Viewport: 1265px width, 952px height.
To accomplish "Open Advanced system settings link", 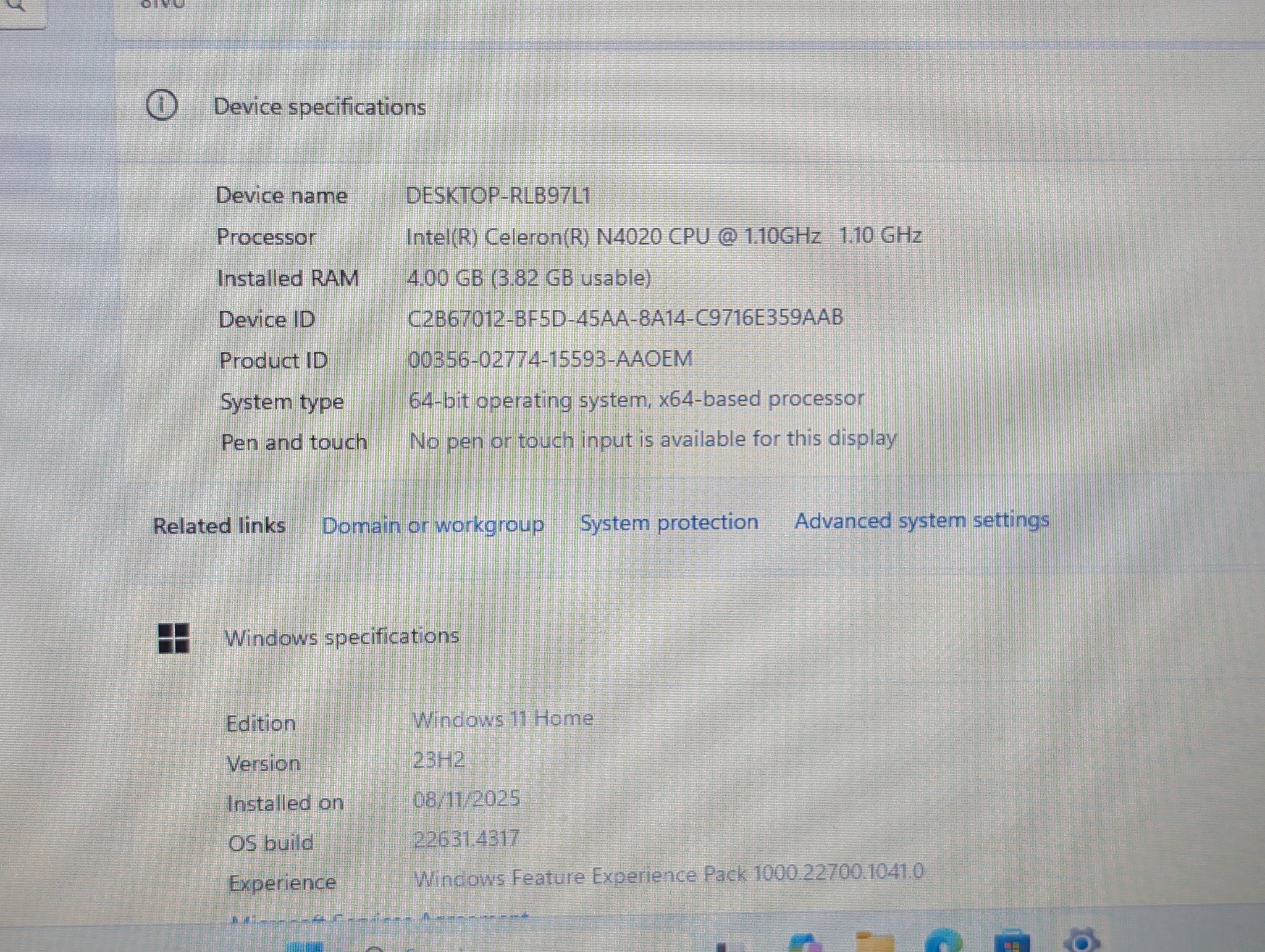I will 921,520.
